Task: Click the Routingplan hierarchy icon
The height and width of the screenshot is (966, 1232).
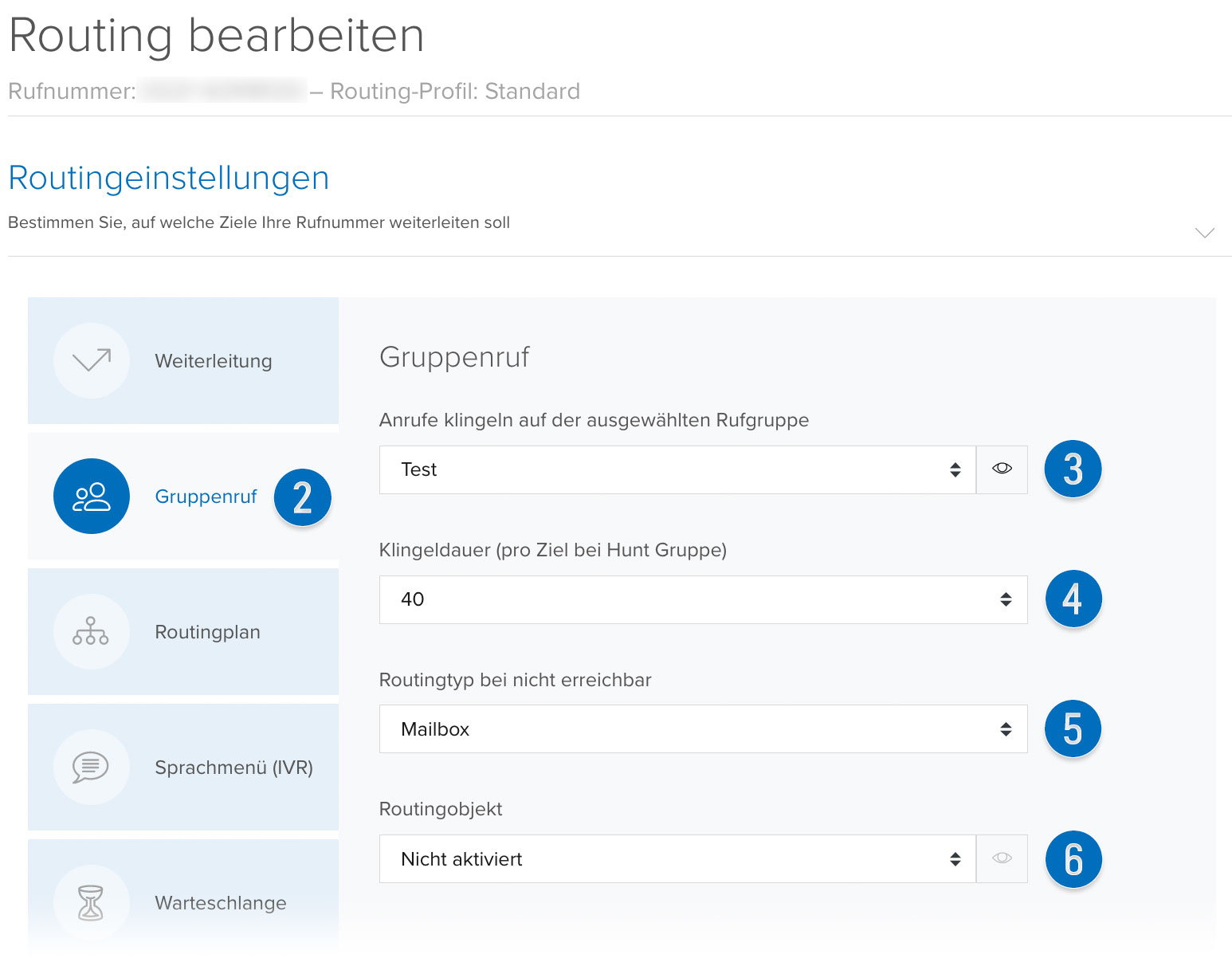Action: tap(92, 632)
